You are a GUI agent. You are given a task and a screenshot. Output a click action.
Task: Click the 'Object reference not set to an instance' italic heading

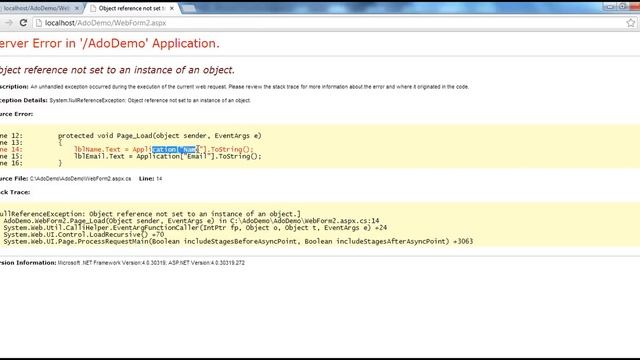(117, 70)
